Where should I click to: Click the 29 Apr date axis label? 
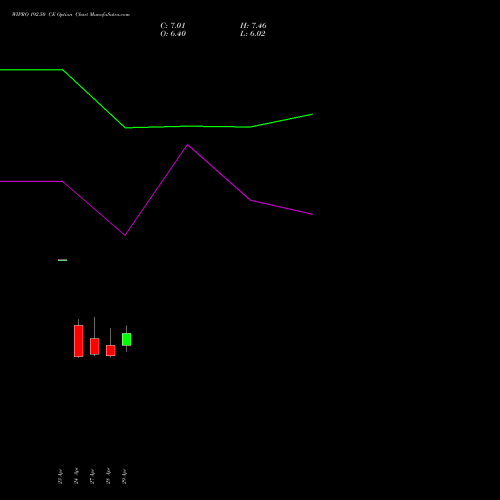point(124,476)
